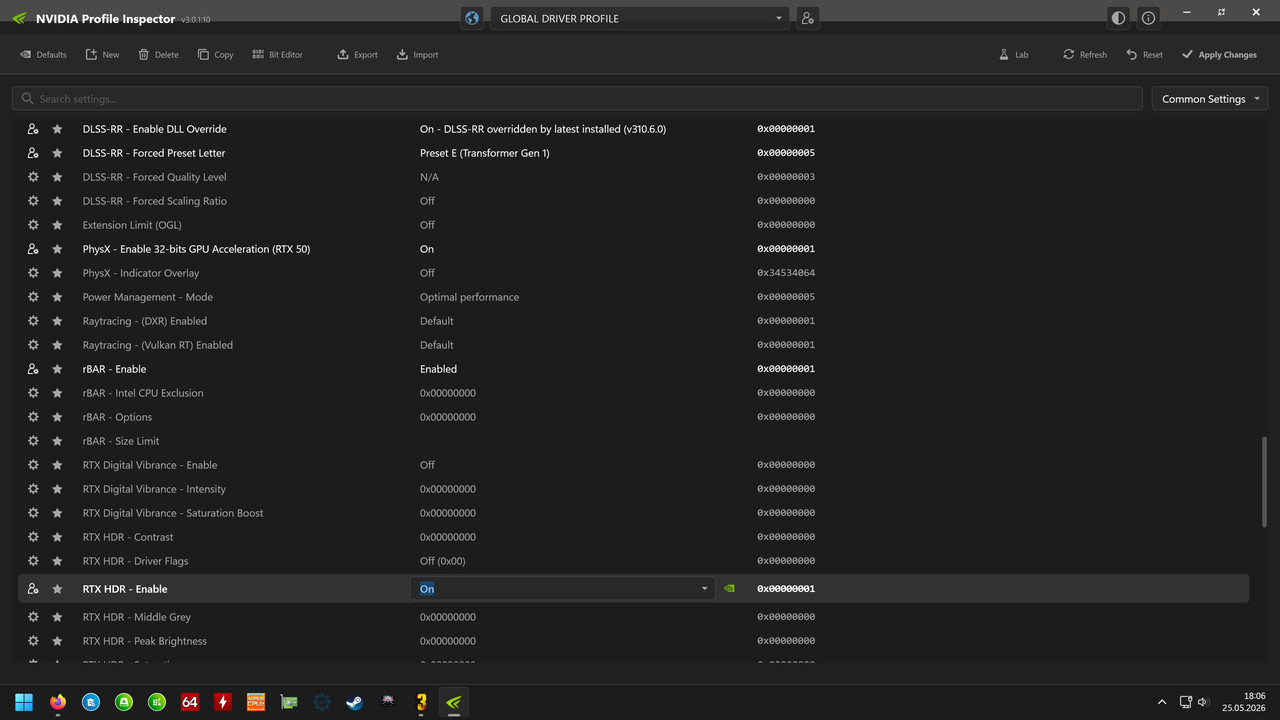Viewport: 1280px width, 720px height.
Task: Toggle the dark/light theme icon
Action: [x=1118, y=18]
